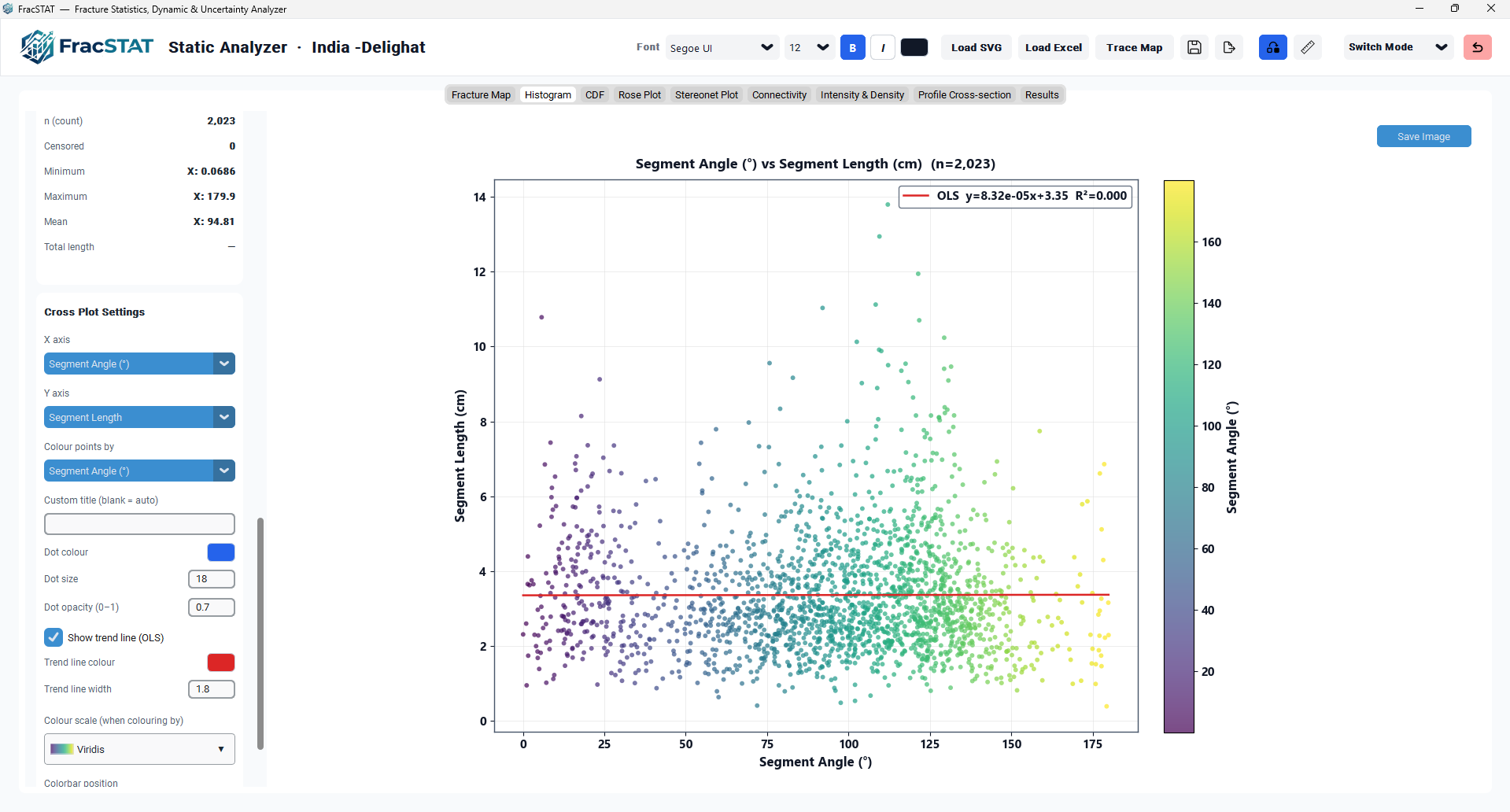Click the FracSTAT logo
This screenshot has height=812, width=1510.
pos(87,47)
